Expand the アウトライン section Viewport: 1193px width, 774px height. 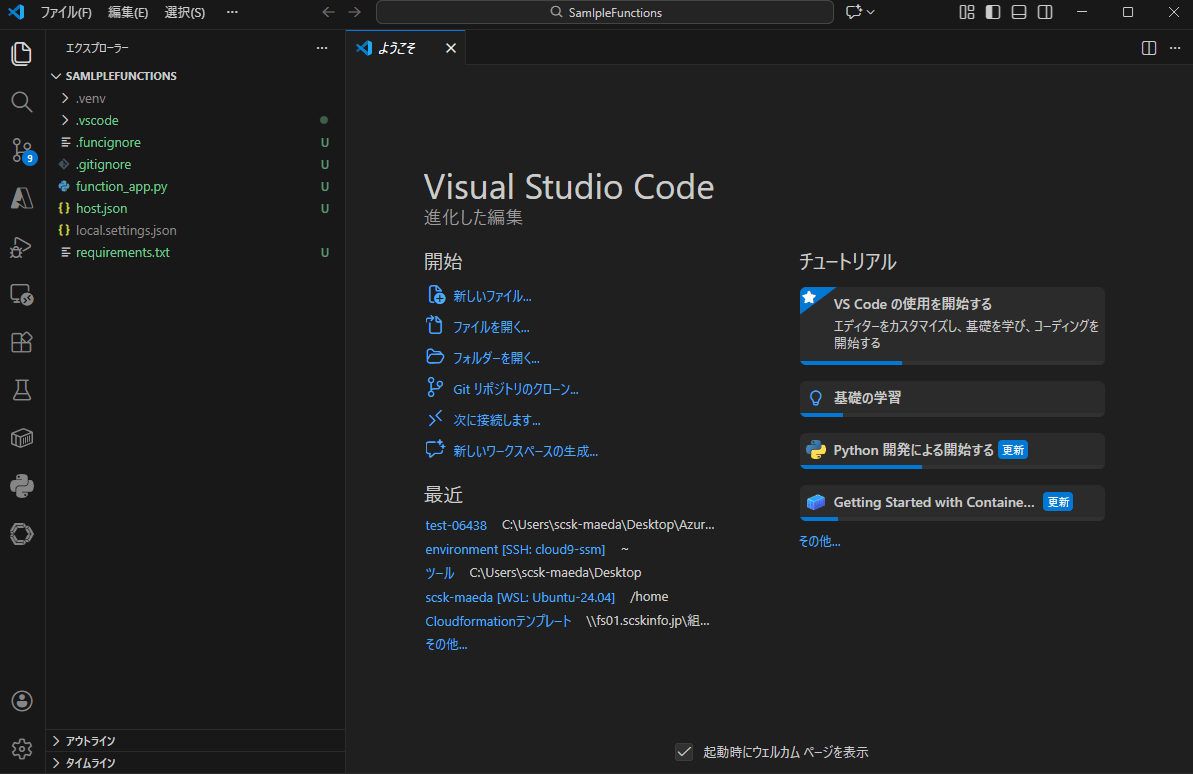(90, 741)
